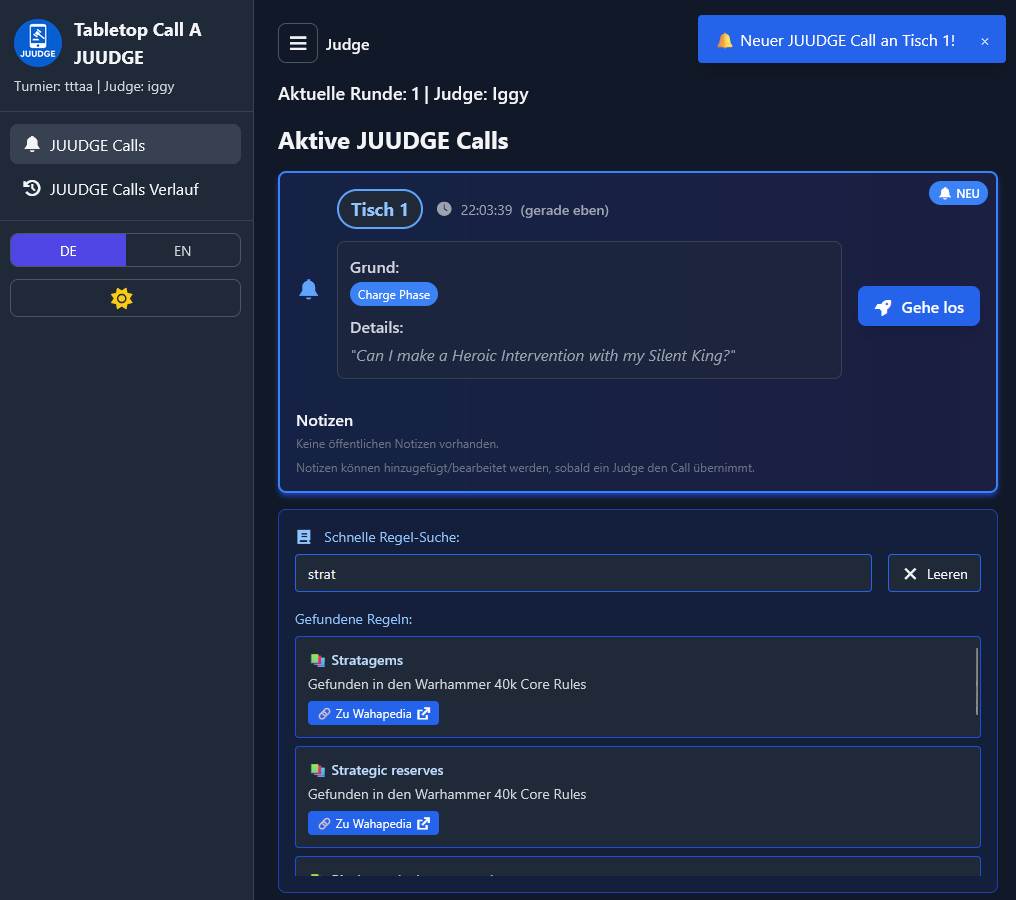Clear search with Leeren button
Viewport: 1016px width, 900px height.
(934, 574)
